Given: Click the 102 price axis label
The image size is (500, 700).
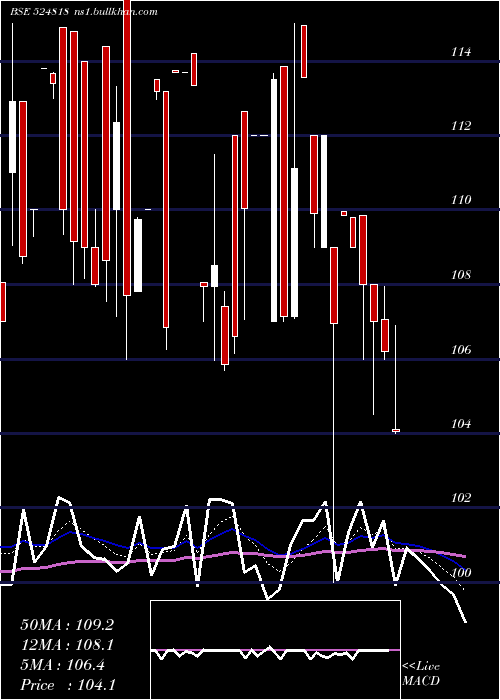Looking at the screenshot, I should click(x=460, y=498).
